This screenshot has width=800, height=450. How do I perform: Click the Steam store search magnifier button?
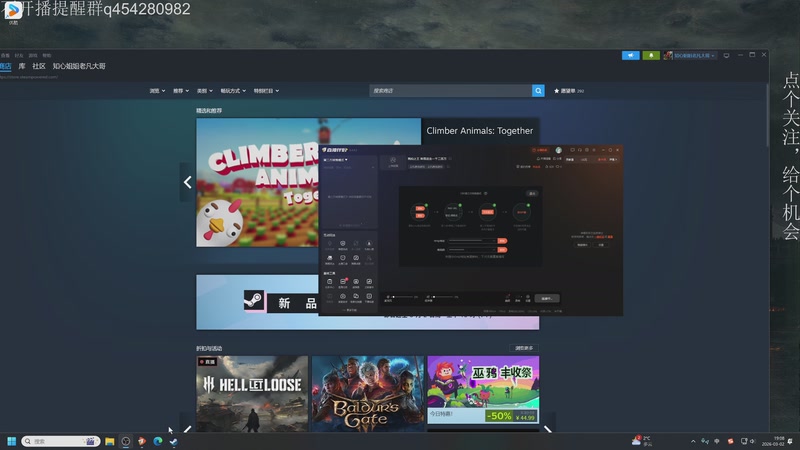[538, 91]
